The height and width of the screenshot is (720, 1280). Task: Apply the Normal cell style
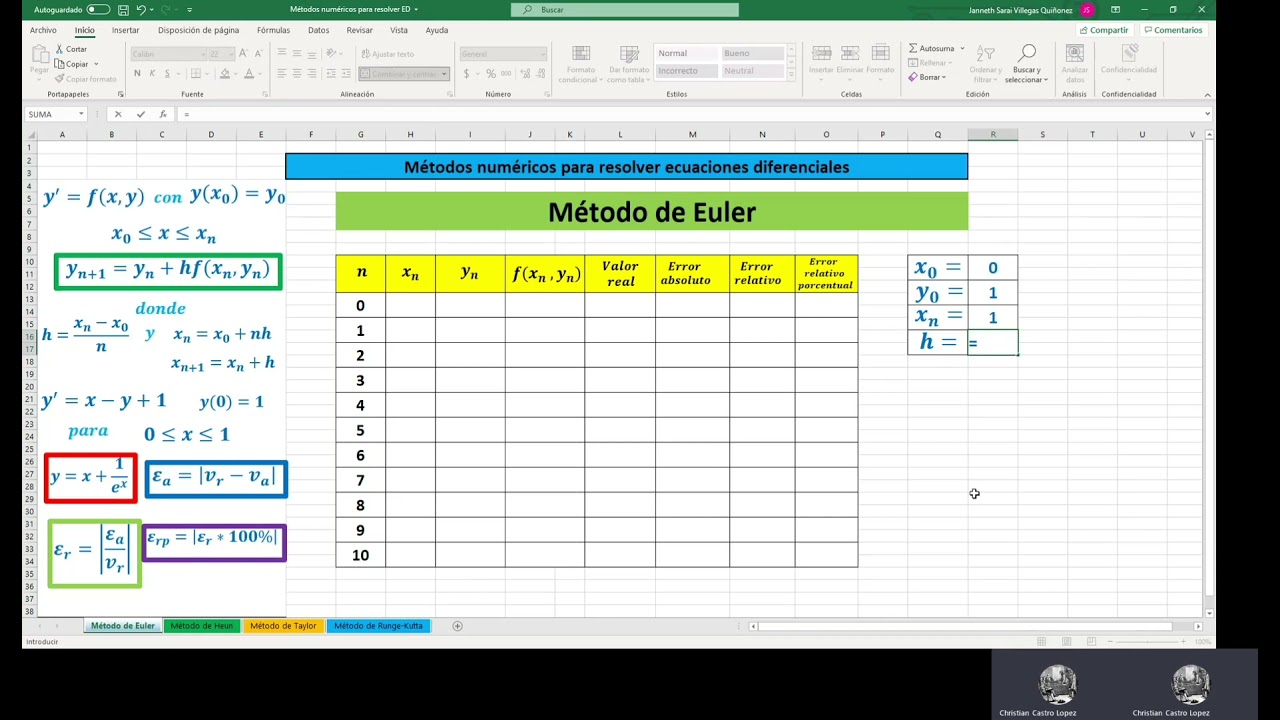pos(686,53)
